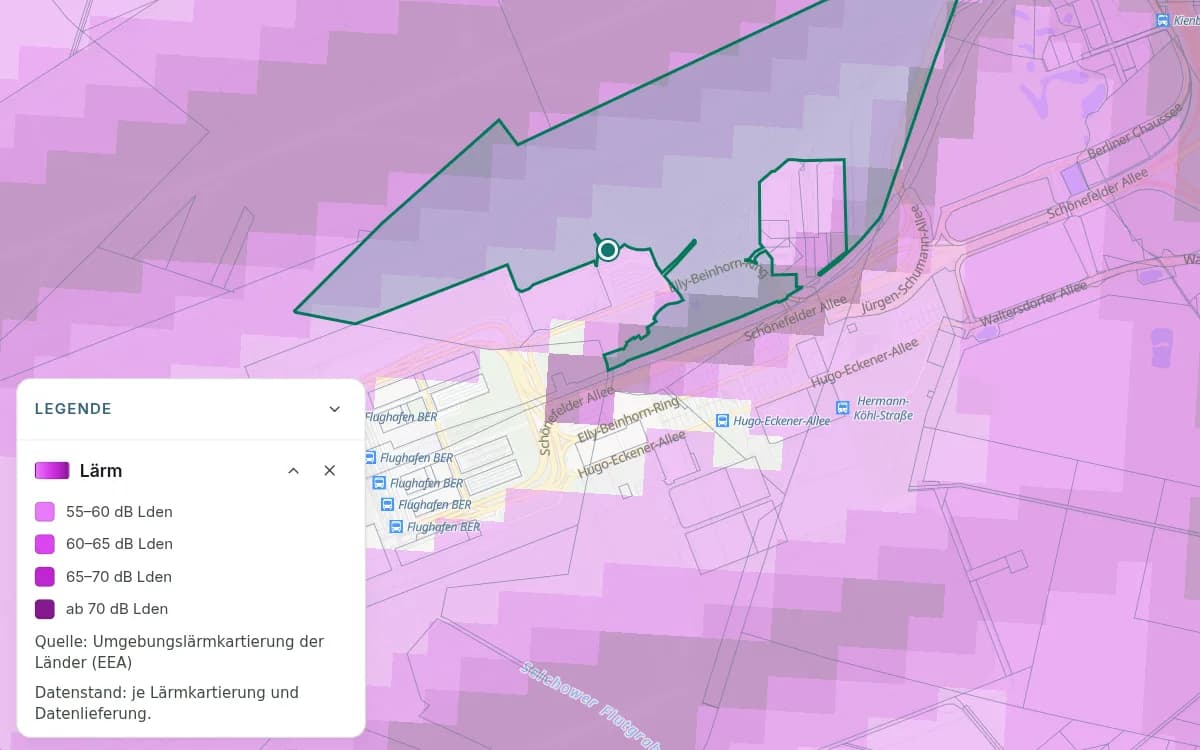
Task: Remove the Lärm layer with the X
Action: point(329,471)
